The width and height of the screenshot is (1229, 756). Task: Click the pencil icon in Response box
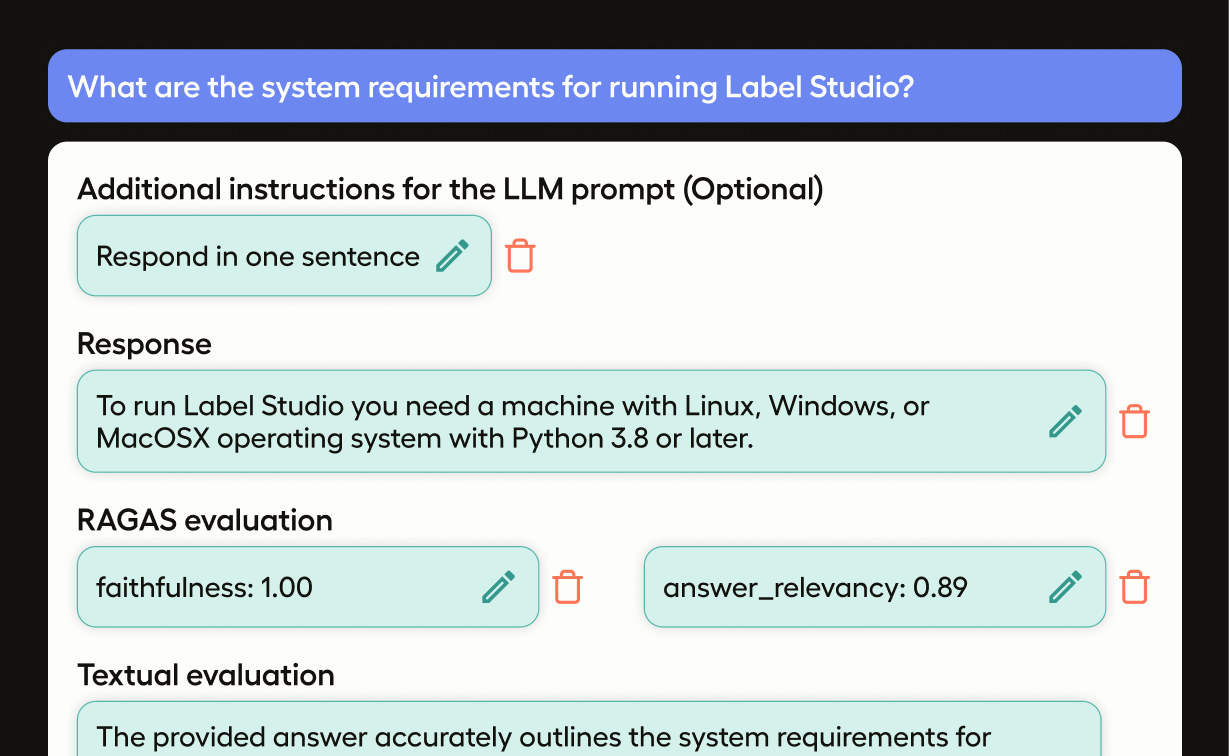point(1065,421)
